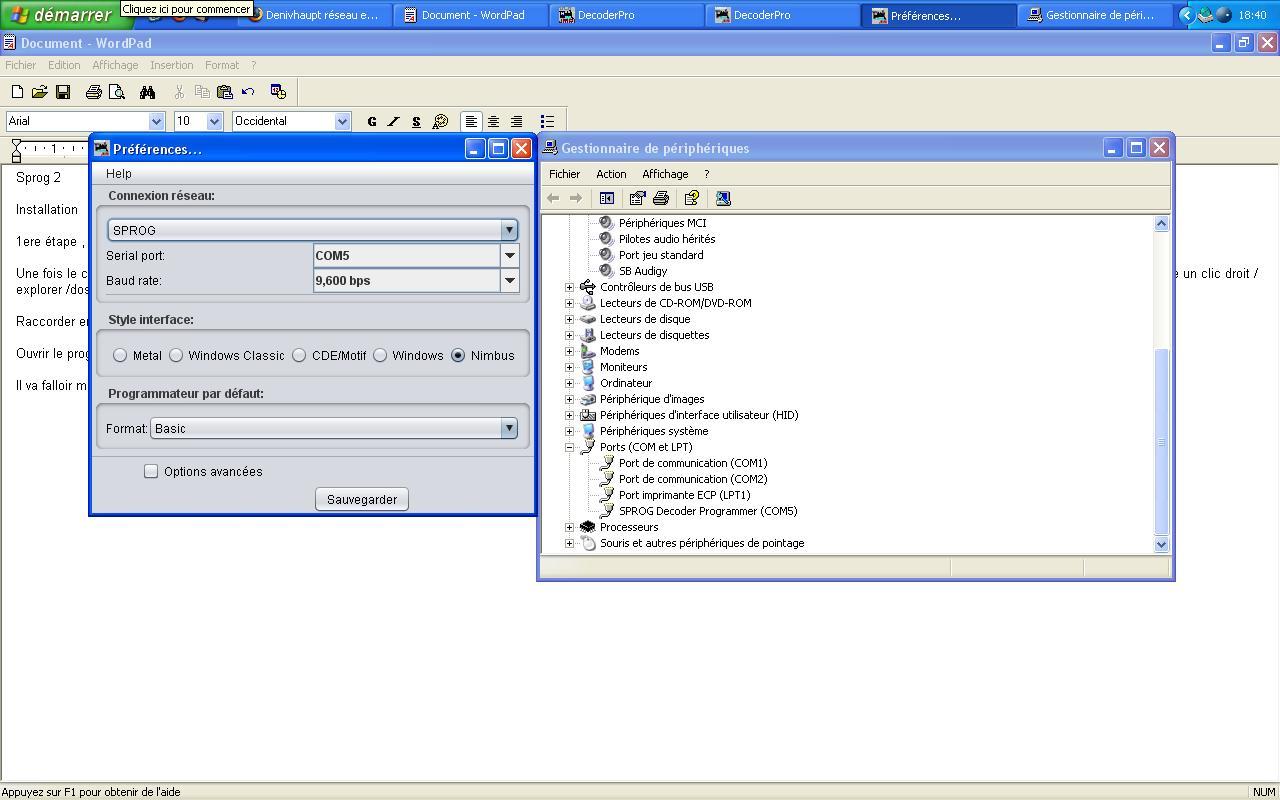This screenshot has width=1280, height=800.
Task: Open Action menu in Device Manager
Action: click(611, 174)
